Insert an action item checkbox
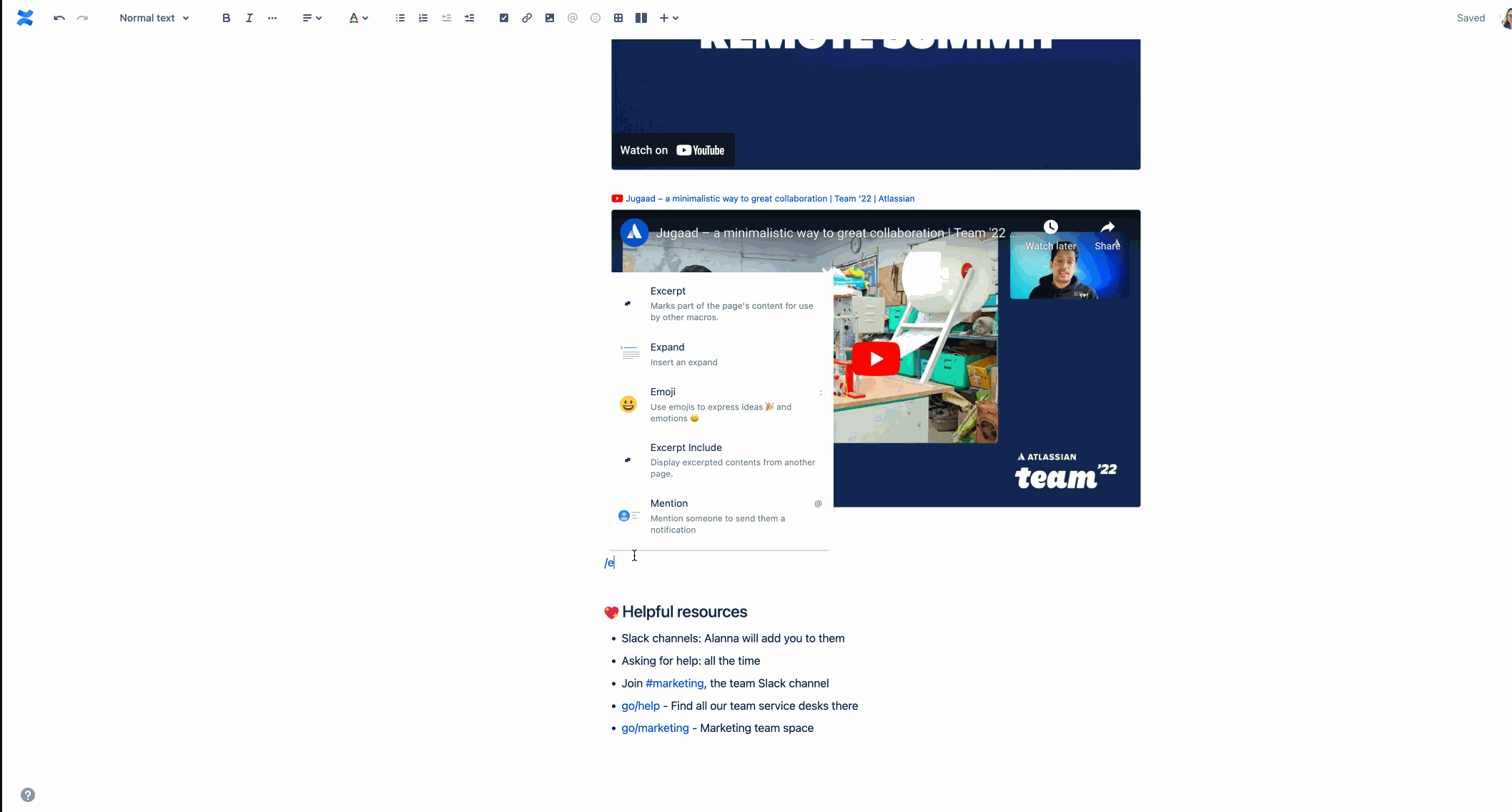This screenshot has width=1512, height=812. click(x=504, y=18)
